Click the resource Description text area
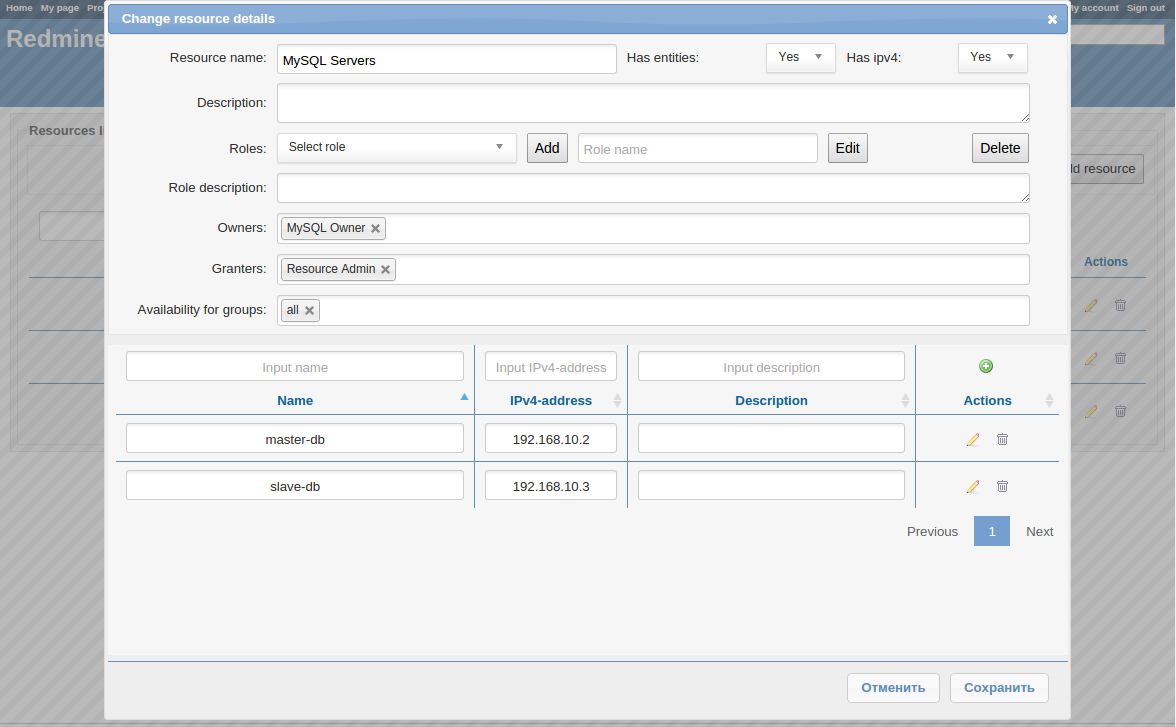 (x=653, y=103)
